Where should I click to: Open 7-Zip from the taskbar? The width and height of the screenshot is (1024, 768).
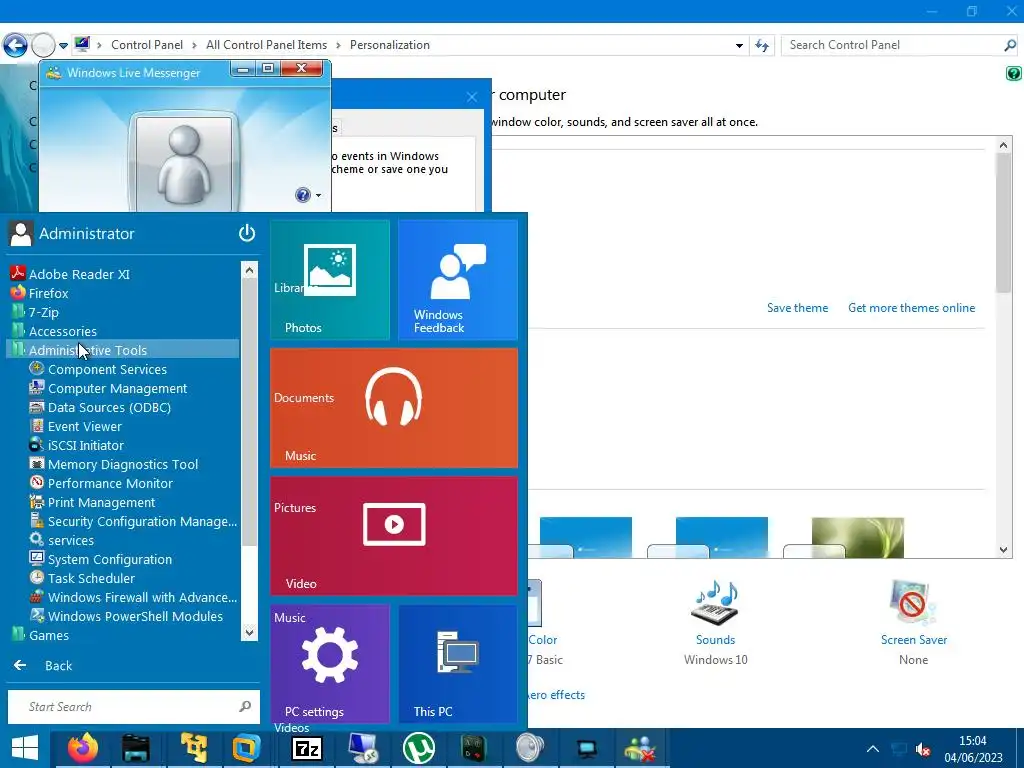[x=306, y=748]
